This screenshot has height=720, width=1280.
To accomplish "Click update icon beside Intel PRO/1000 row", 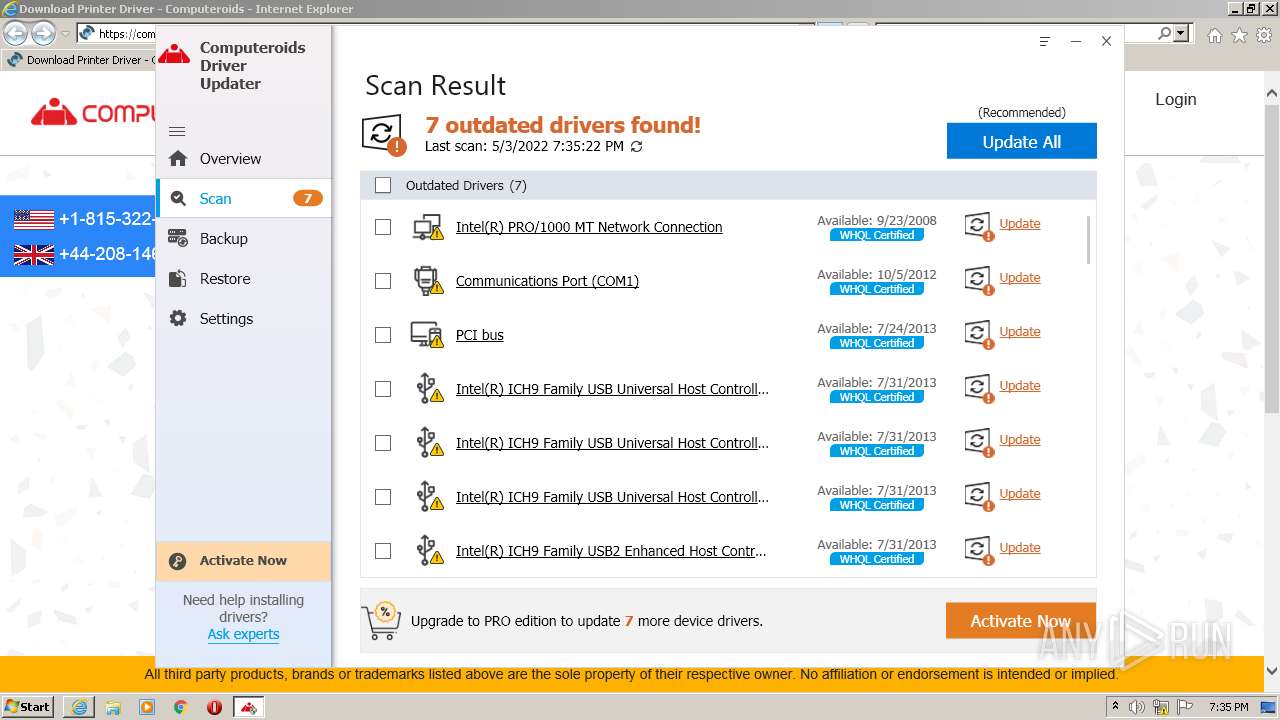I will pos(979,226).
